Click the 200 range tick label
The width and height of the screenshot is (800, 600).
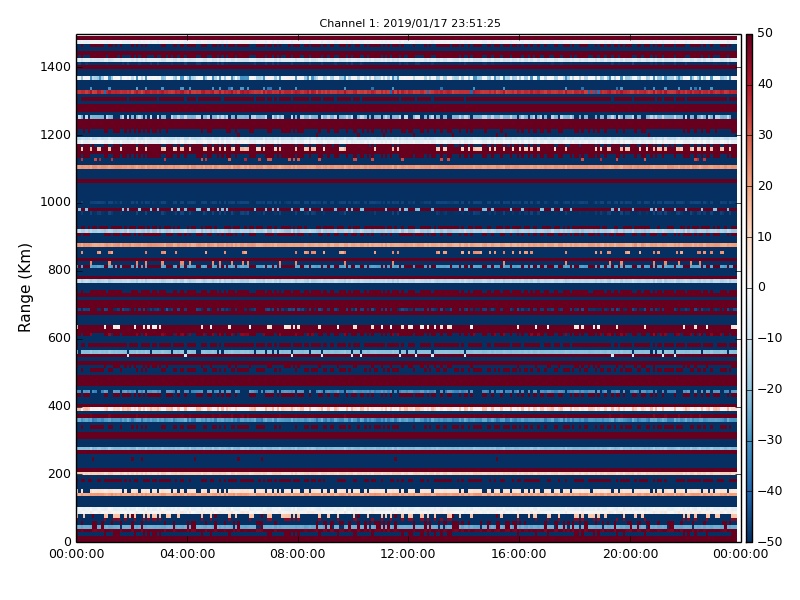click(x=59, y=473)
